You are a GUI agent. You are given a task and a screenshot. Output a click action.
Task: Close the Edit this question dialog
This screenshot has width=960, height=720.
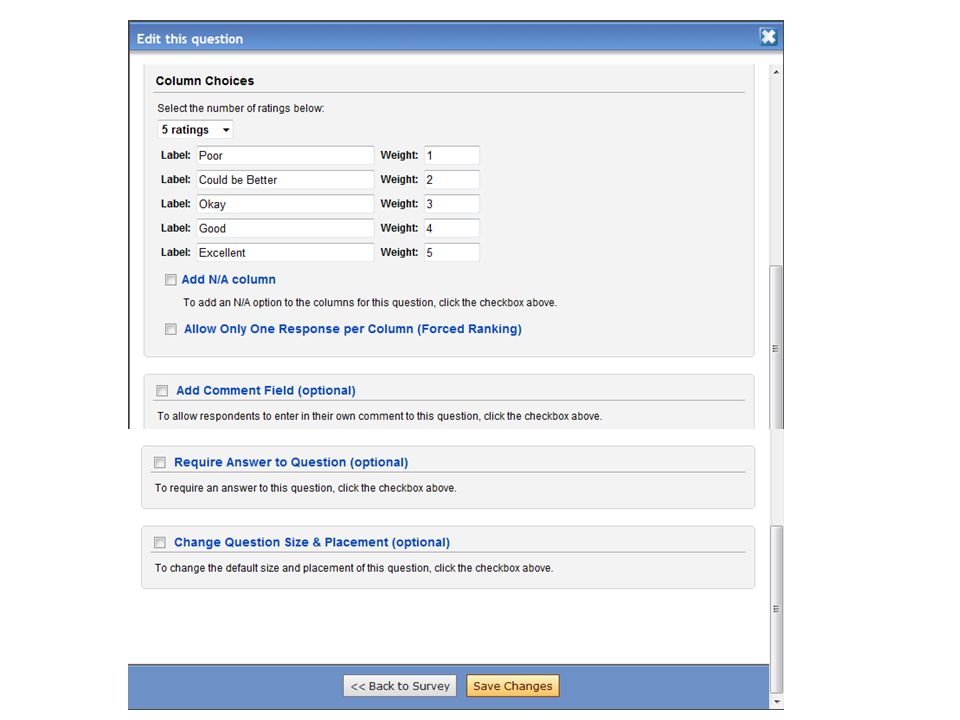point(768,37)
